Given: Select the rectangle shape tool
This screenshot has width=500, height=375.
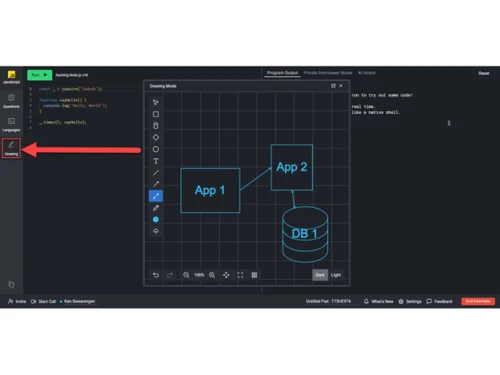Looking at the screenshot, I should 156,114.
